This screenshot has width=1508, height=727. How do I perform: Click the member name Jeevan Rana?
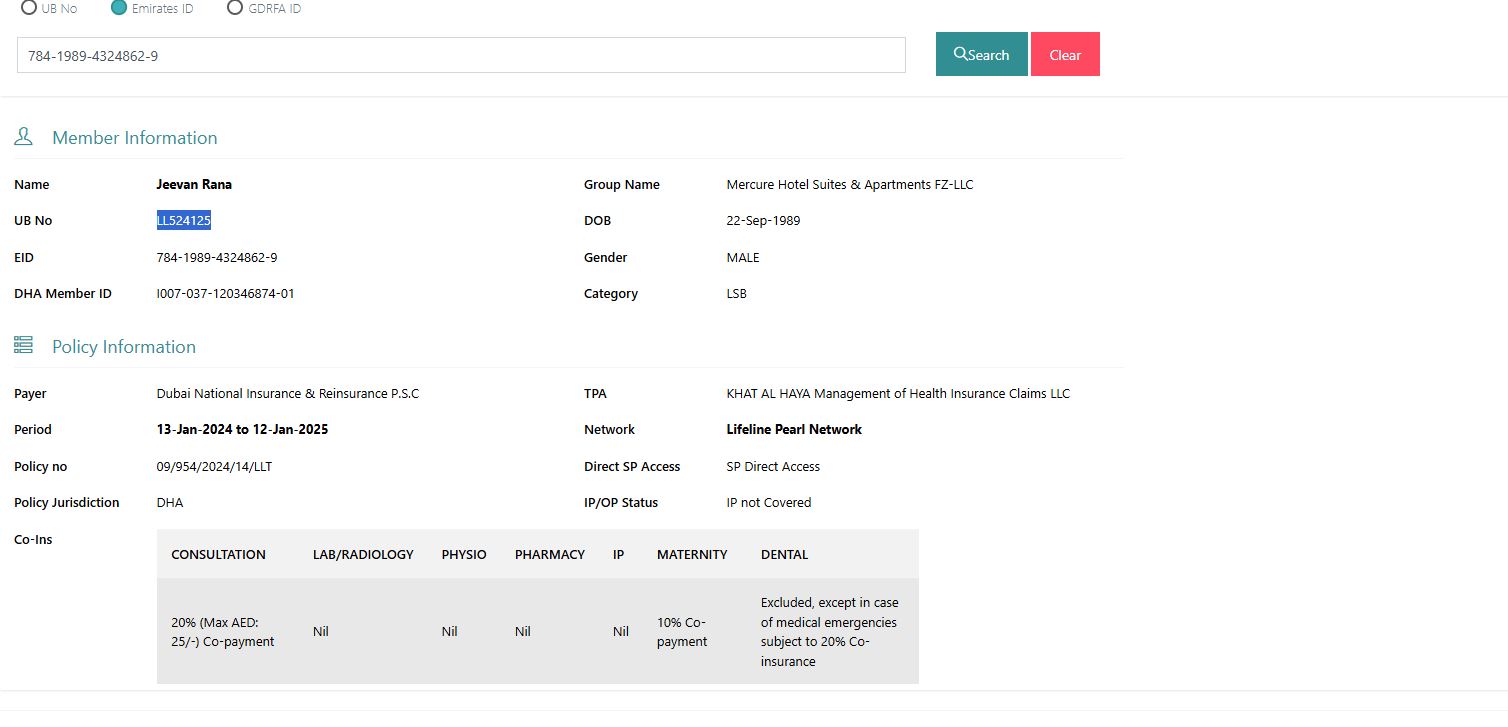click(x=194, y=185)
